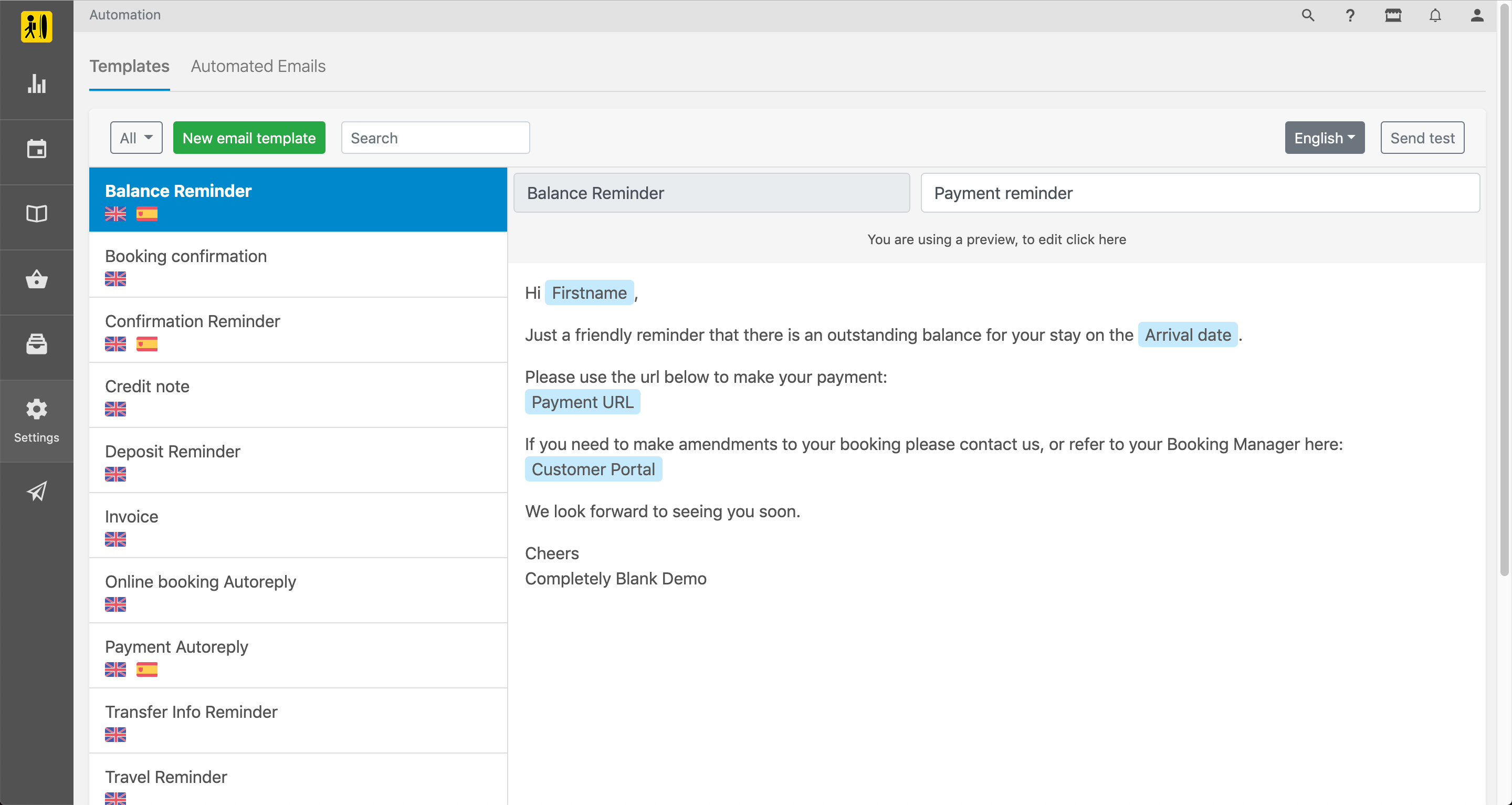Click the Send test button
1512x805 pixels.
[1422, 138]
